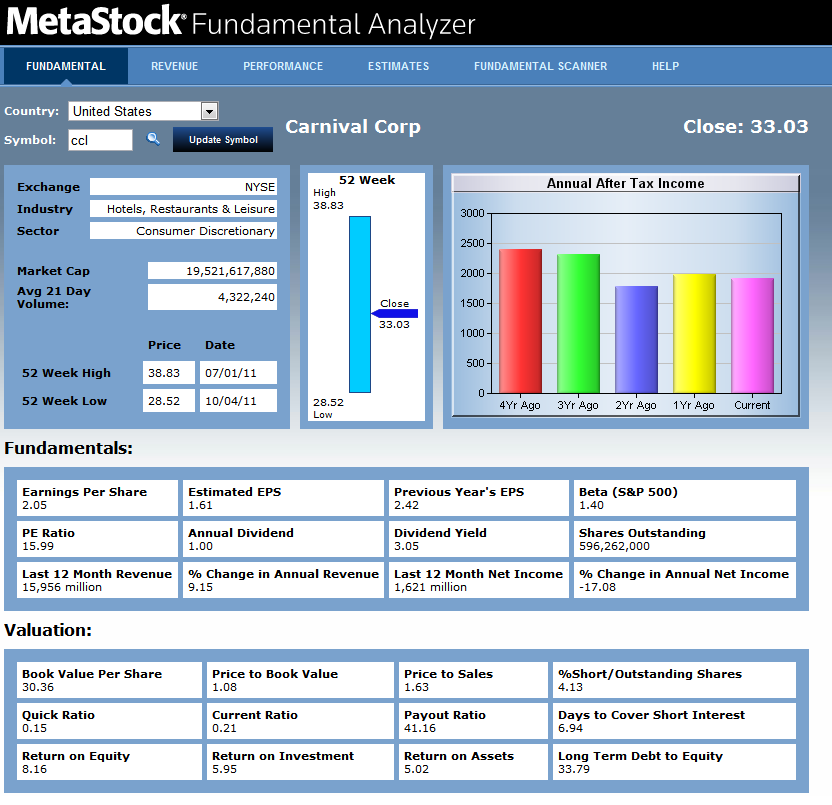Open the Fundamental Scanner tab

(540, 66)
